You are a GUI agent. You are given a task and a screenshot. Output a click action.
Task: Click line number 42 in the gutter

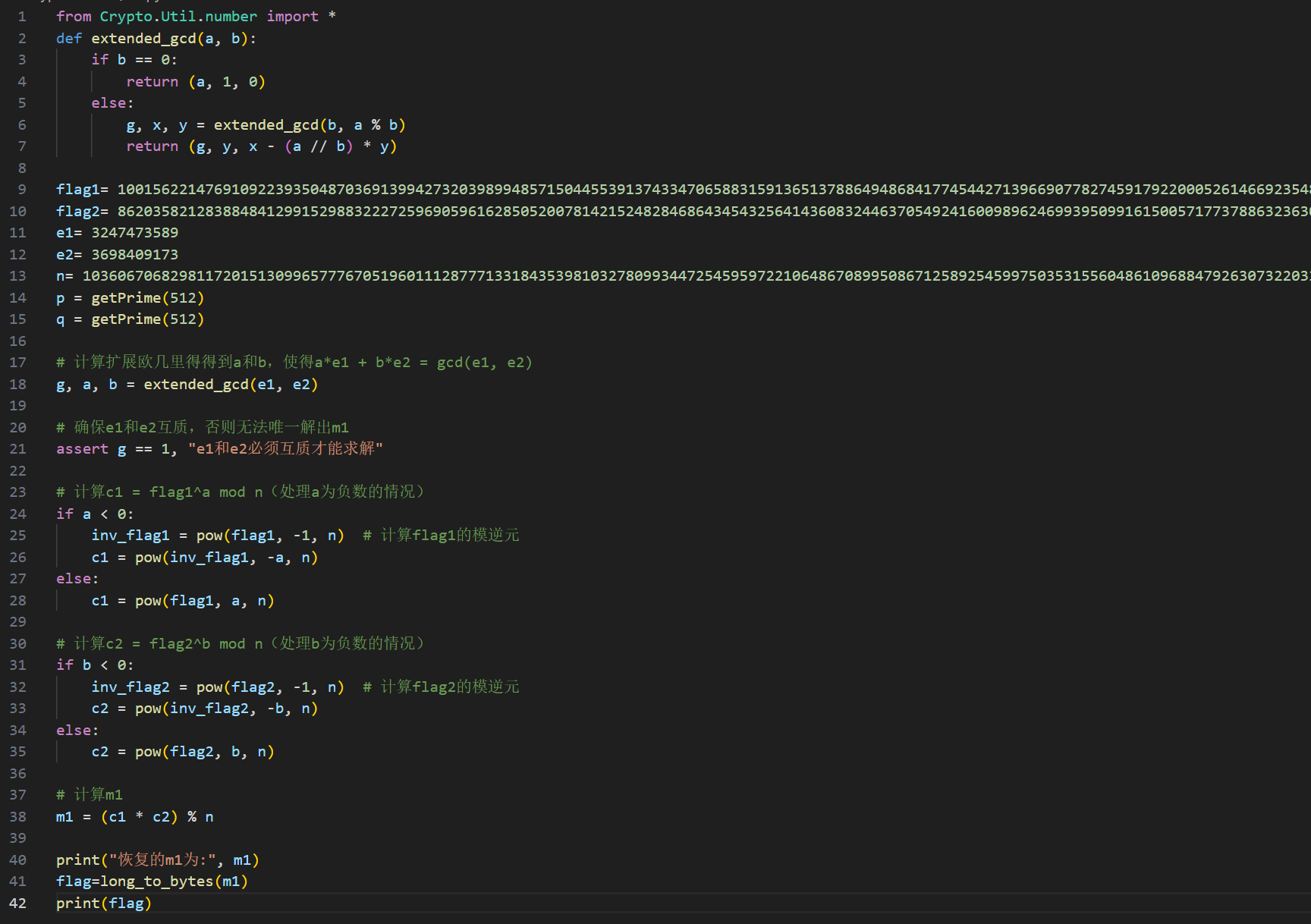click(17, 903)
